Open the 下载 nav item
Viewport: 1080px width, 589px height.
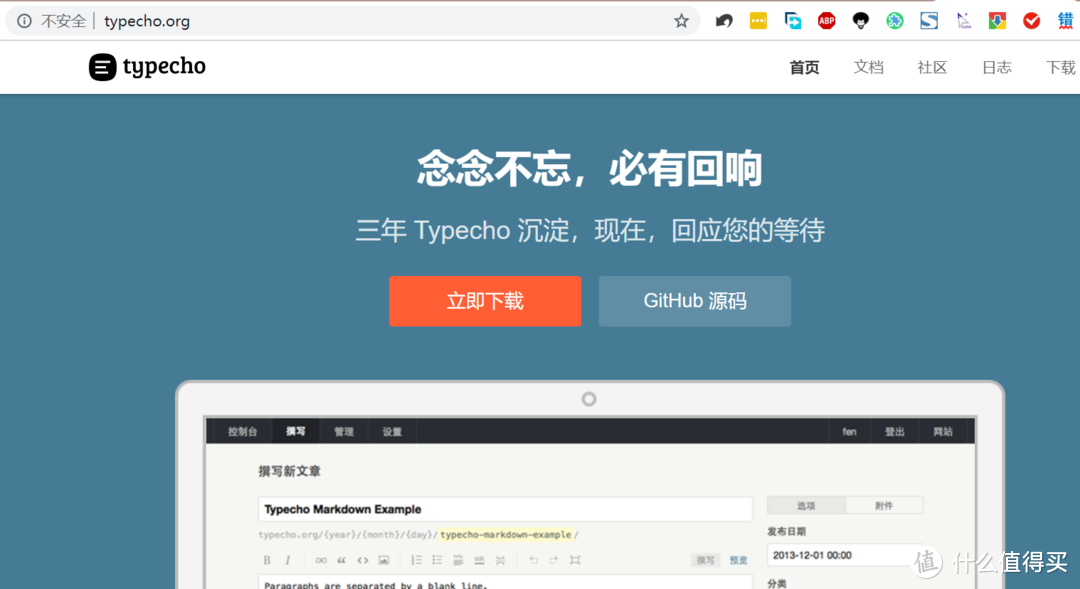[x=1061, y=68]
